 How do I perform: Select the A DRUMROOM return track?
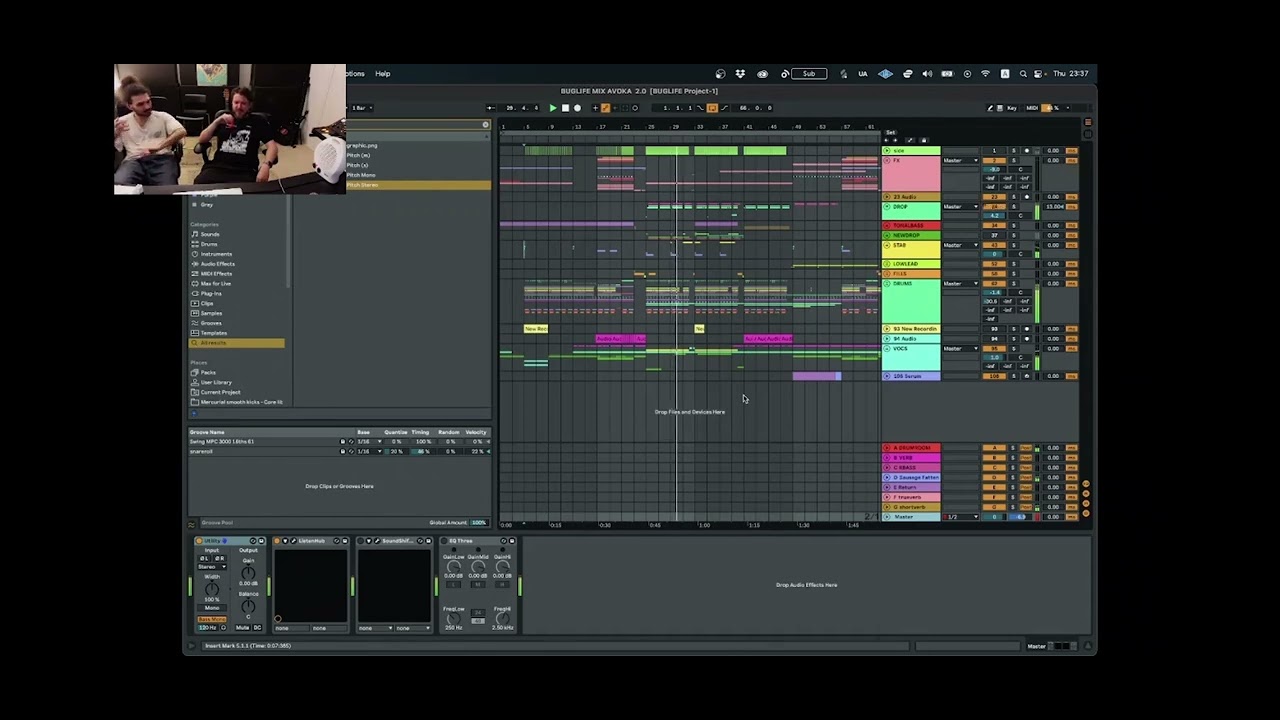[911, 448]
